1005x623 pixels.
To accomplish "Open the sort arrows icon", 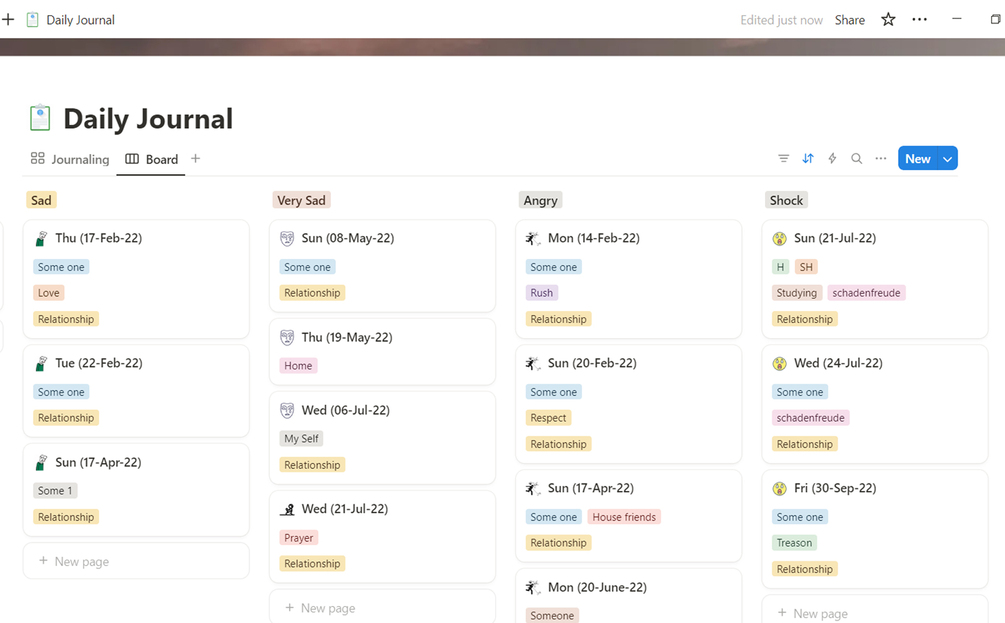I will tap(808, 158).
